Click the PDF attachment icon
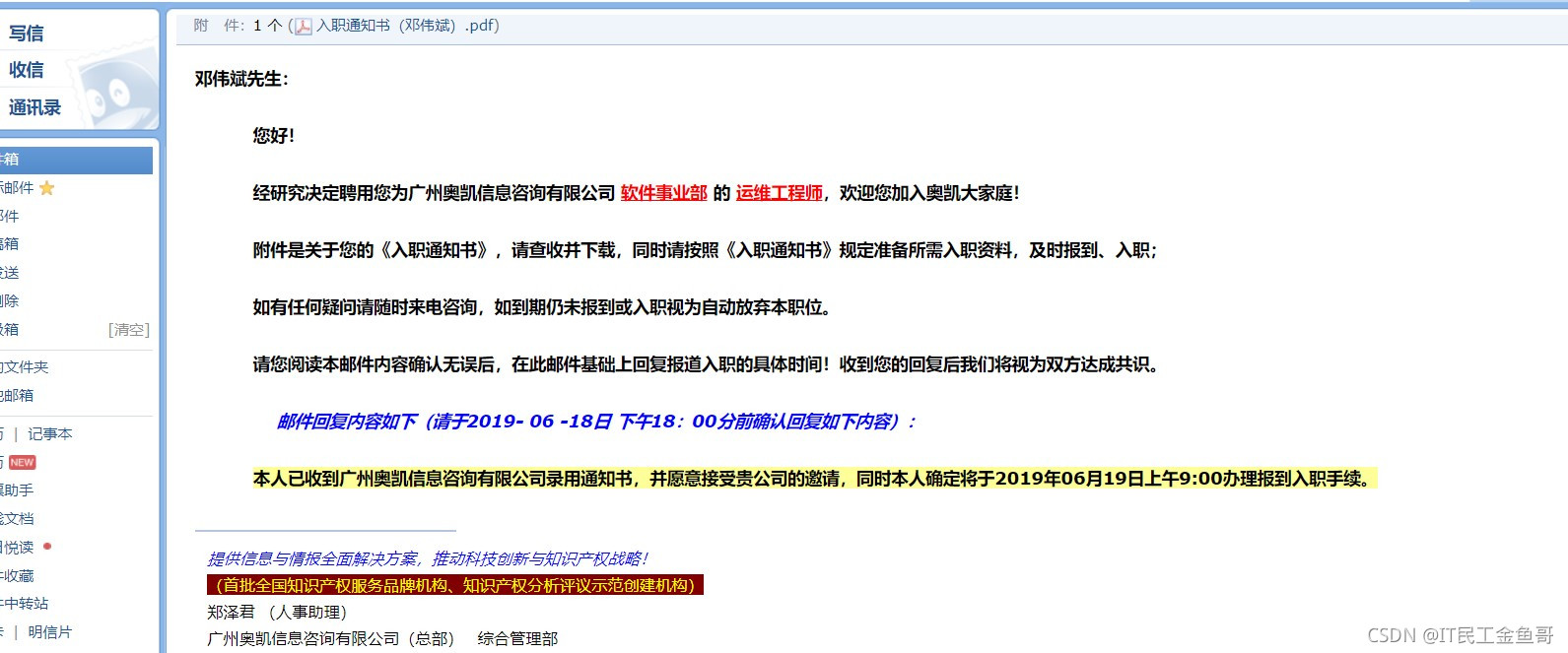Screen dimensions: 1568x653 (304, 27)
